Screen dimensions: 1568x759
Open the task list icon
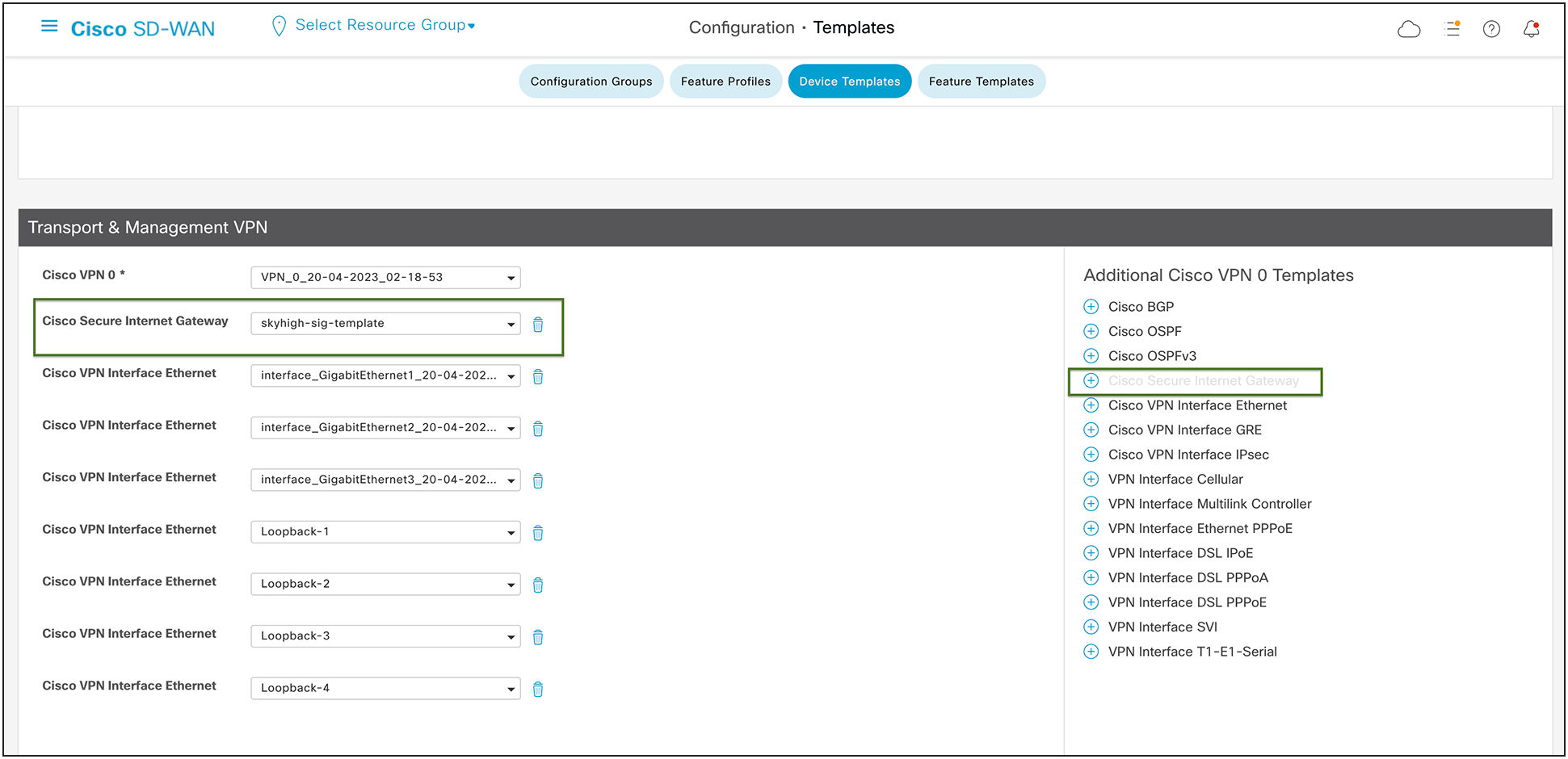[1452, 29]
